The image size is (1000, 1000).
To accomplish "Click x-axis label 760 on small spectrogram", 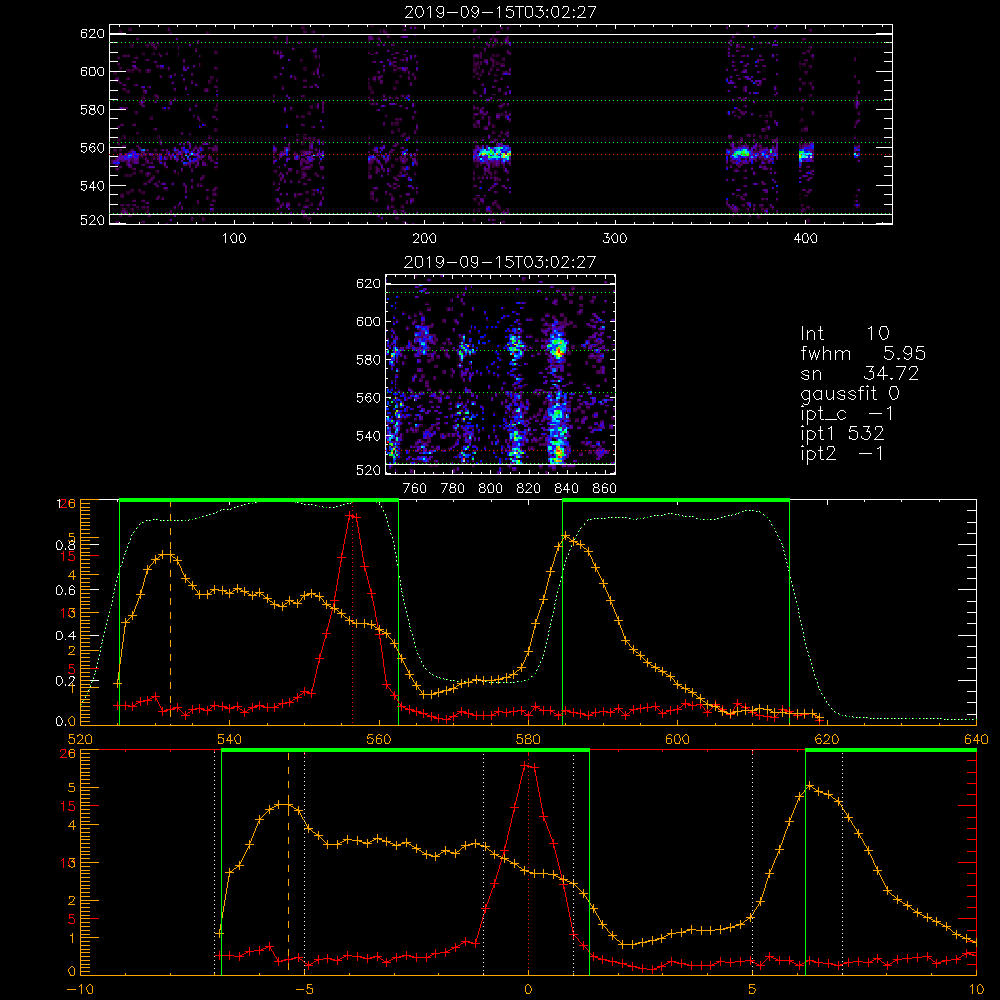I will tap(415, 489).
